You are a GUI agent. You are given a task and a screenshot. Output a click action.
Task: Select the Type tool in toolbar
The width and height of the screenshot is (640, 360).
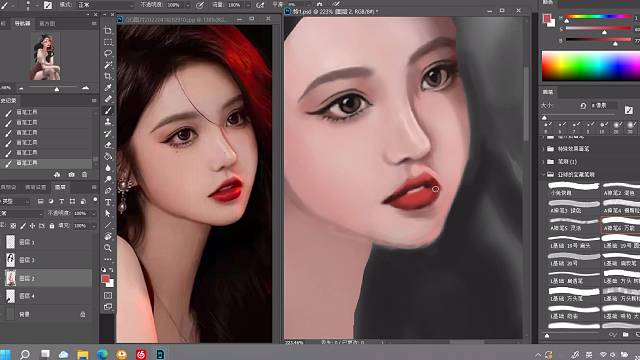click(x=108, y=202)
